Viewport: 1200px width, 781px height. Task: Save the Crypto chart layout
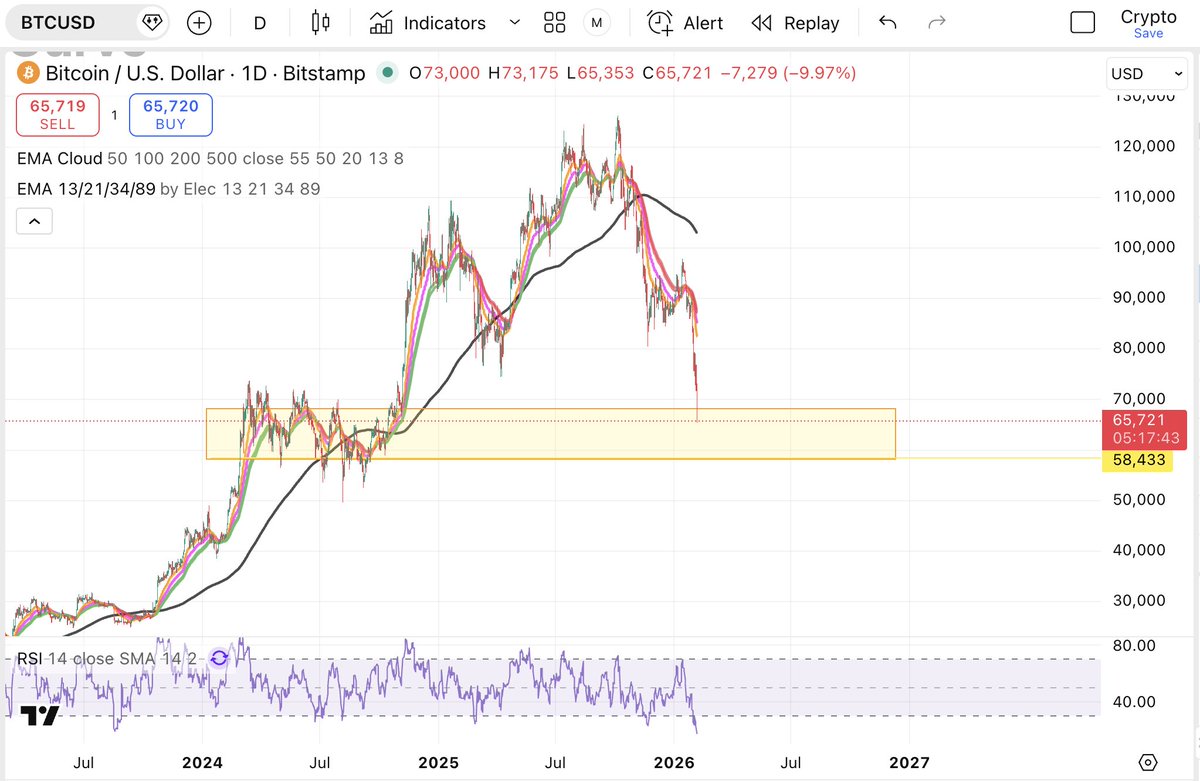1148,33
